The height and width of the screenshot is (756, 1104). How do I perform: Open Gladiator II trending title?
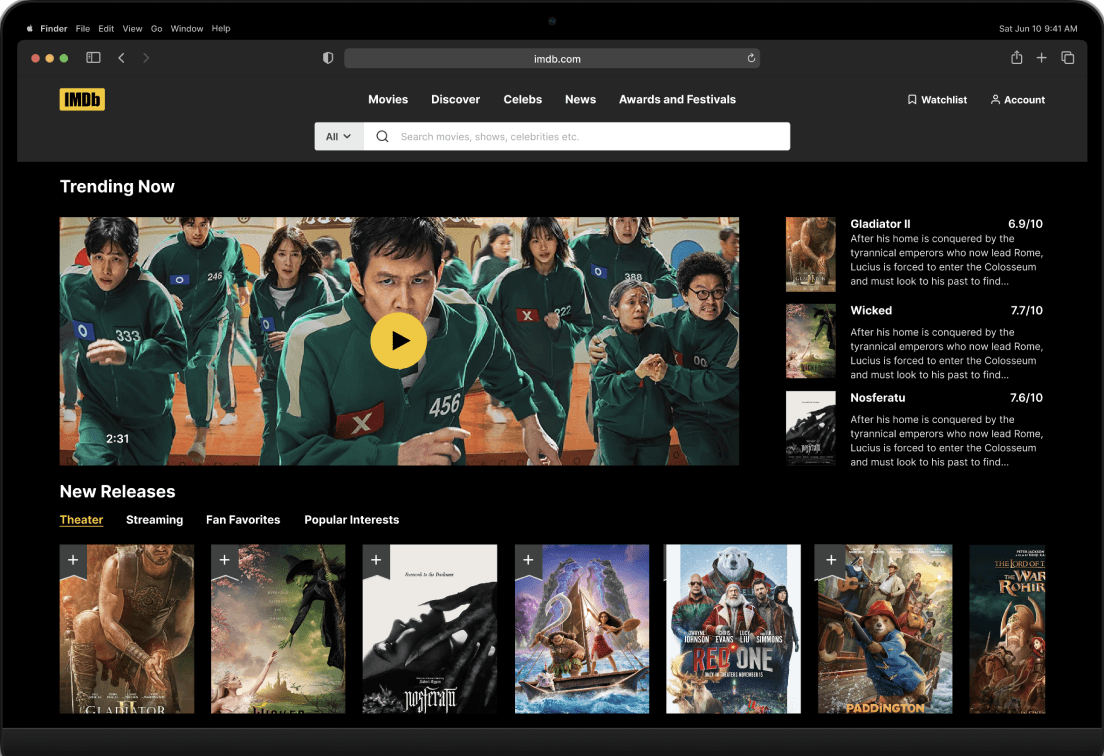[x=880, y=224]
